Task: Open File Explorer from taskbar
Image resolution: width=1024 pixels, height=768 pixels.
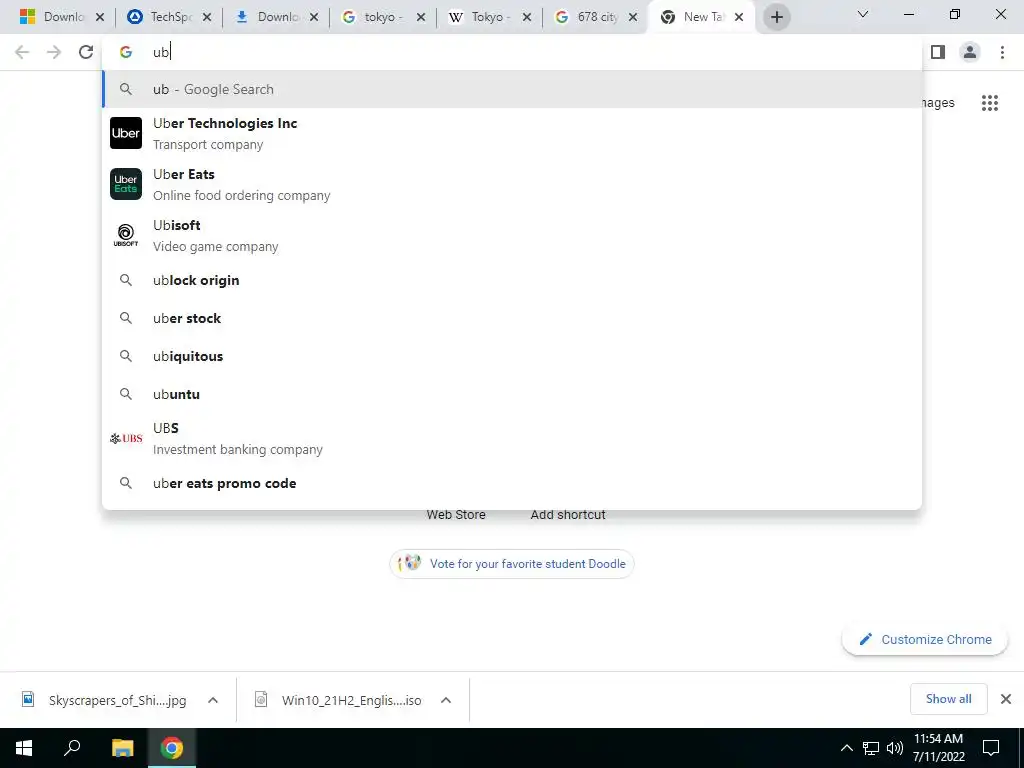Action: click(122, 748)
